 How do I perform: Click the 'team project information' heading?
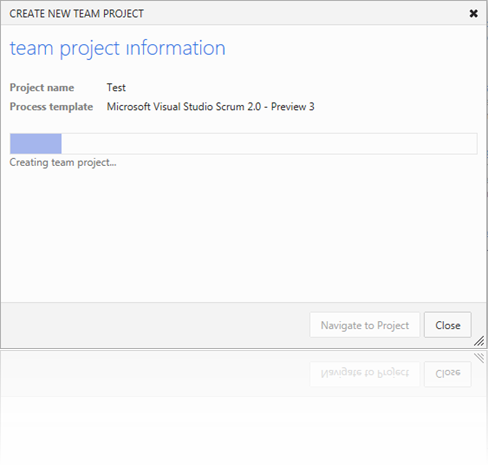coord(117,48)
